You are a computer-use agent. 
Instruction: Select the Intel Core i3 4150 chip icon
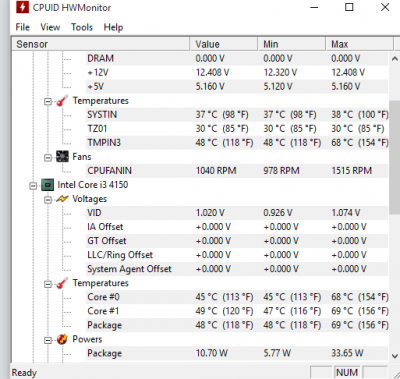[x=47, y=185]
